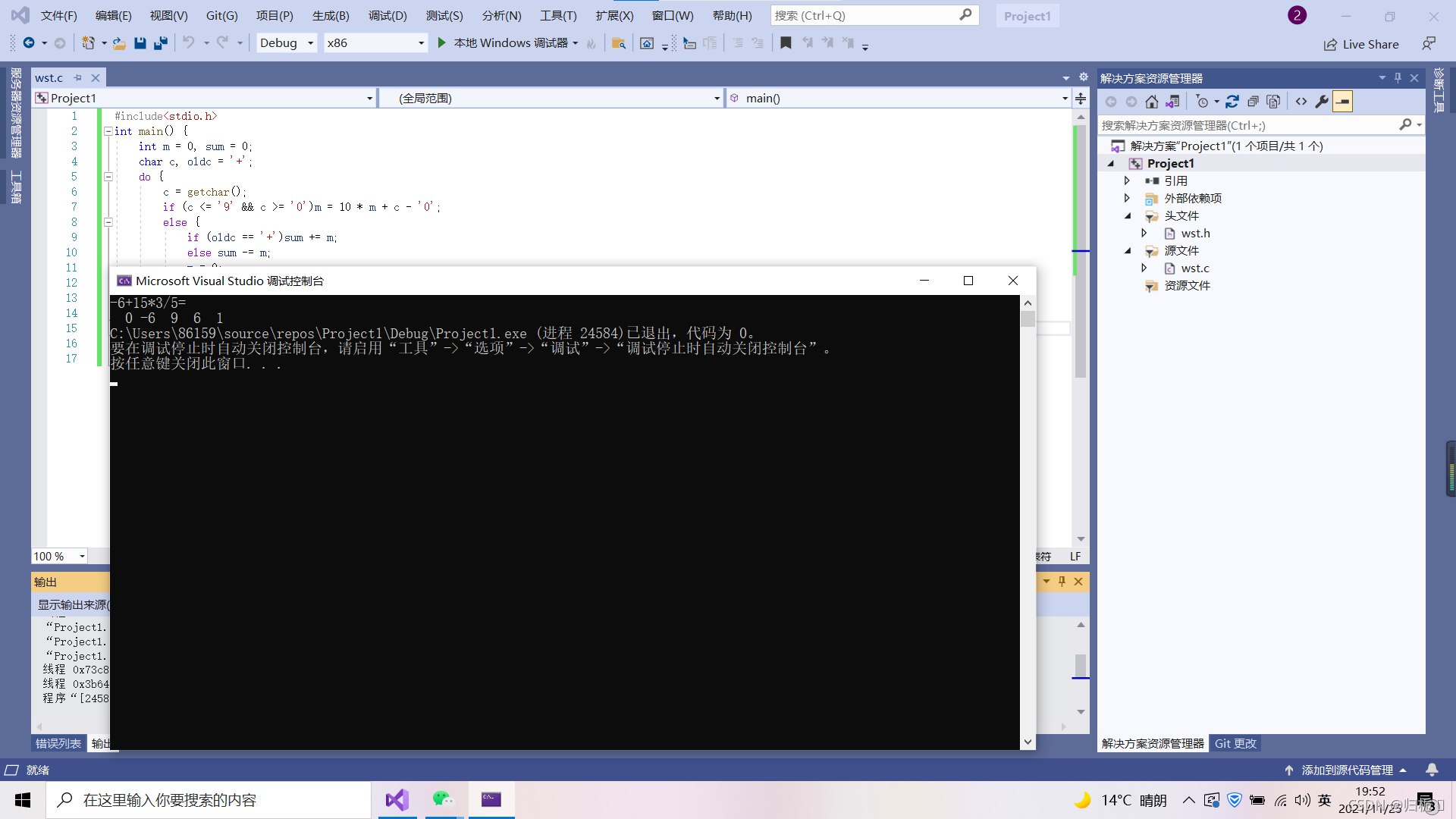Click 添加到源代码管理 in status bar
Screen dimensions: 1456x819
coord(1346,770)
